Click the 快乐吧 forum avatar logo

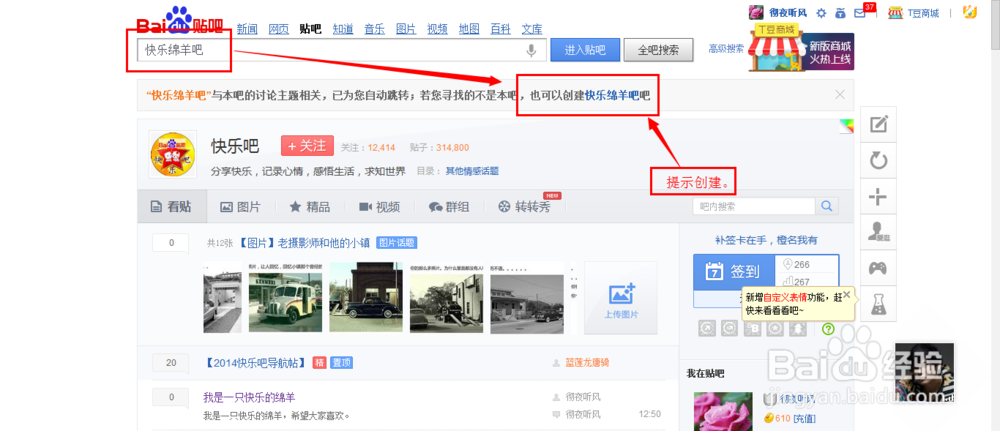pyautogui.click(x=172, y=154)
